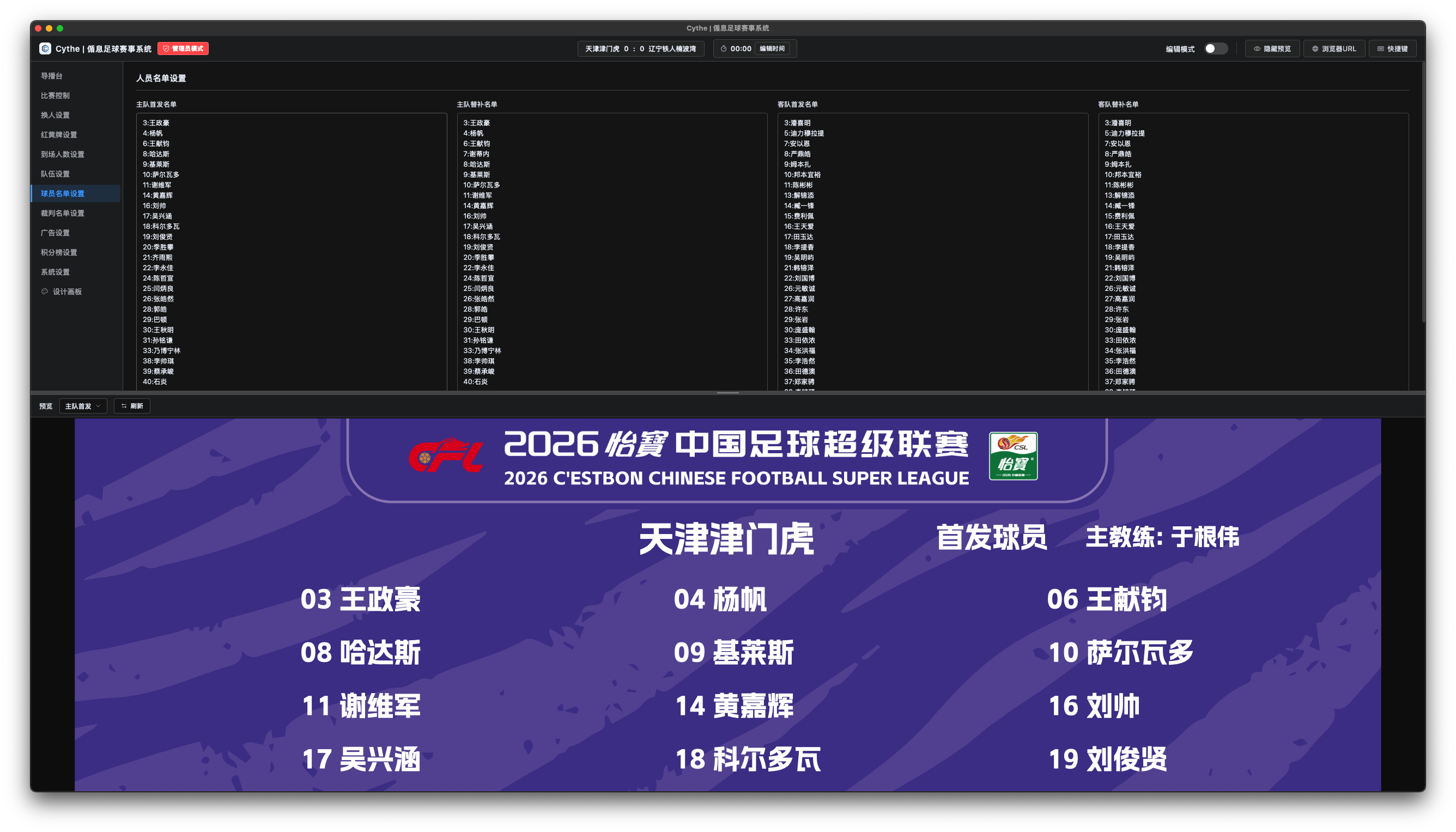Click the 人员名单设置 page title
The height and width of the screenshot is (832, 1456).
[161, 78]
